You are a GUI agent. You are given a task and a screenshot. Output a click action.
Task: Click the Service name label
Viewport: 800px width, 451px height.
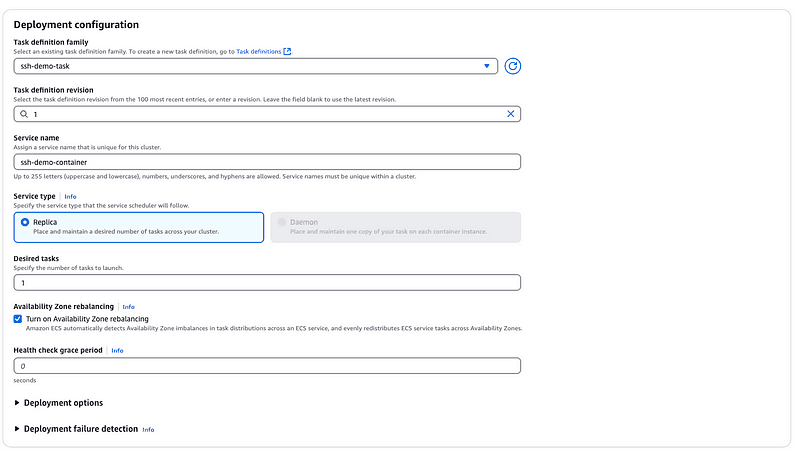[x=36, y=138]
